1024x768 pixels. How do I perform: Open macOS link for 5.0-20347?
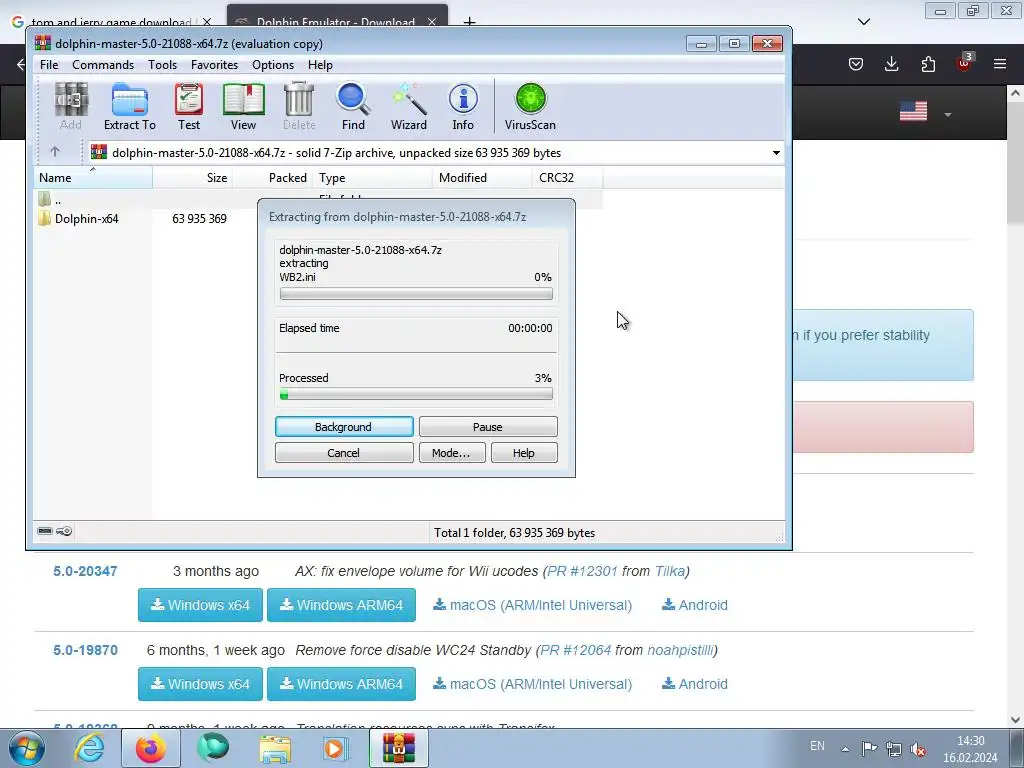pos(532,605)
